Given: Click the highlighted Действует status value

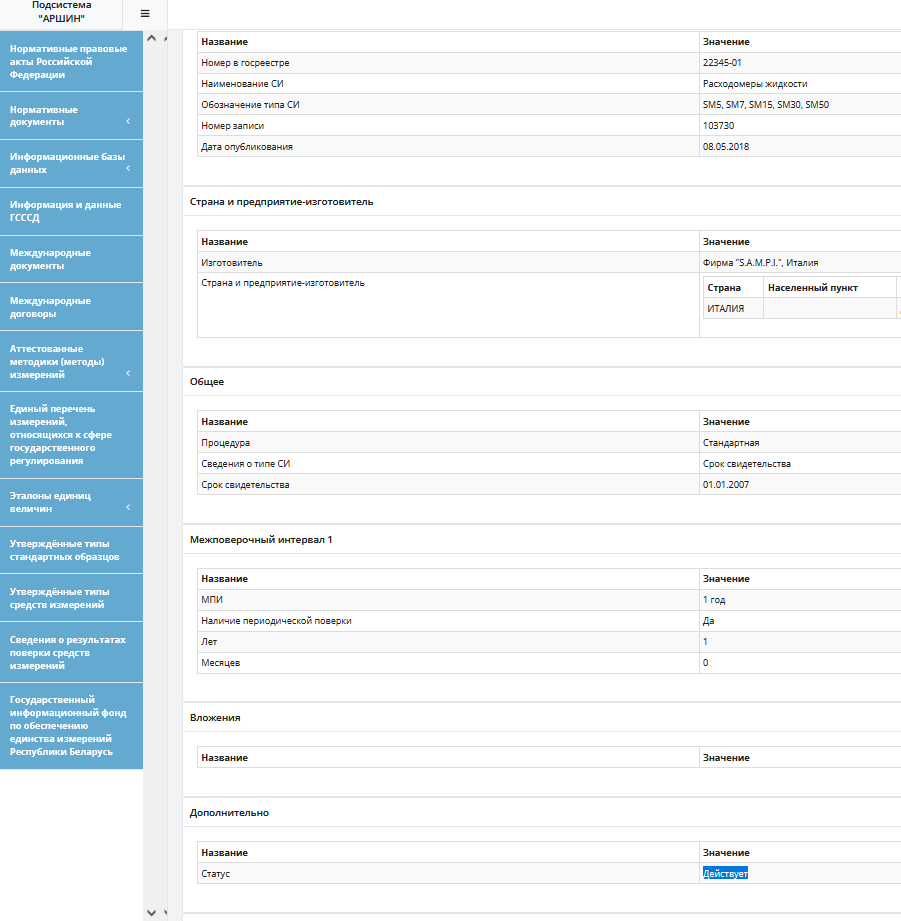Looking at the screenshot, I should [x=725, y=874].
